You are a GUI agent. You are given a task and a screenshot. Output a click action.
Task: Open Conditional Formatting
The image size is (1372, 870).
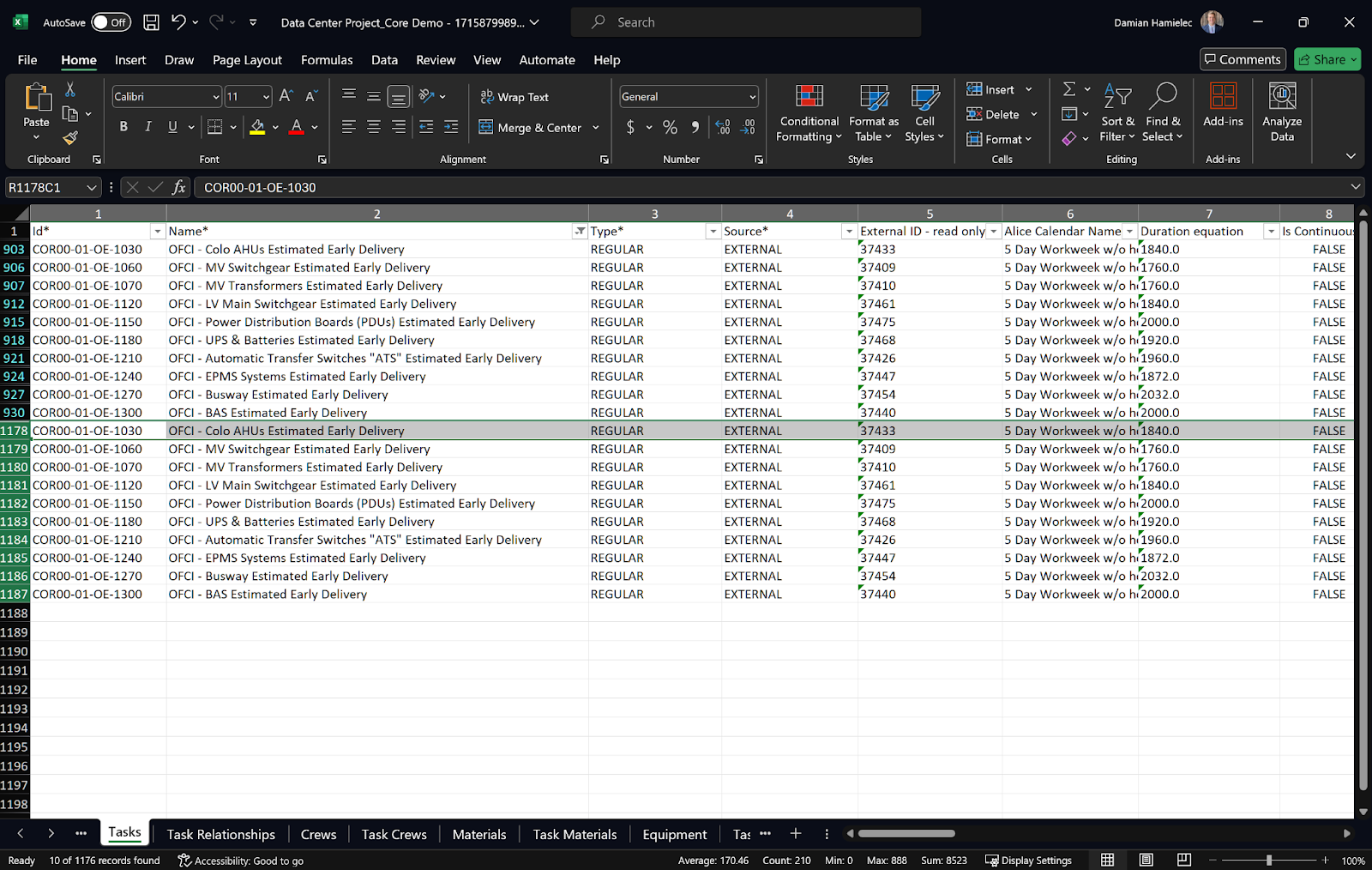tap(809, 113)
